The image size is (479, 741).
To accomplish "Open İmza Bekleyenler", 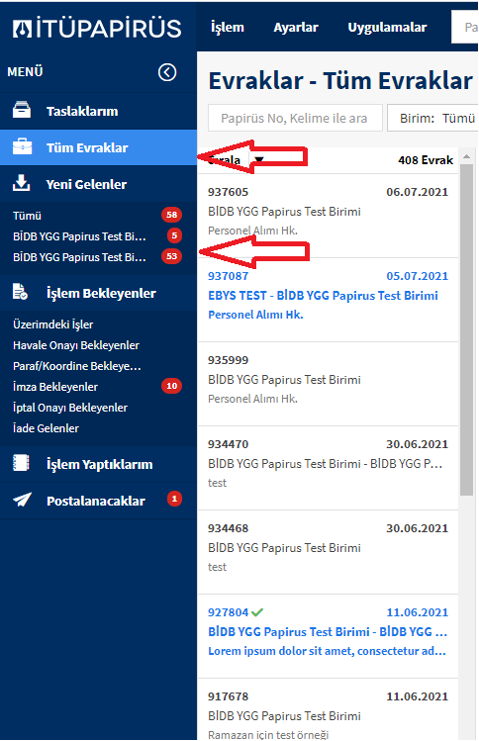I will [55, 387].
